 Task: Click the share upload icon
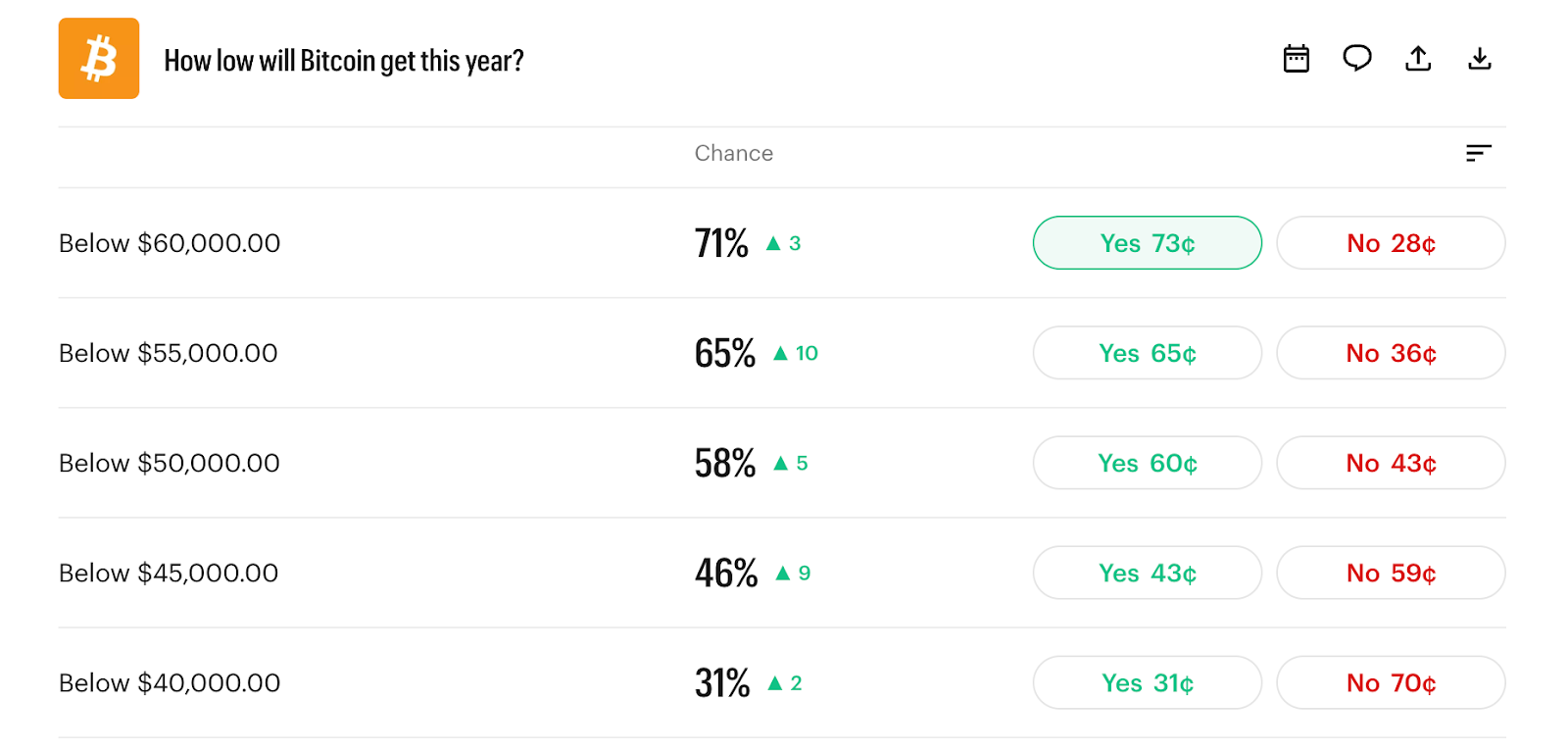(x=1418, y=59)
